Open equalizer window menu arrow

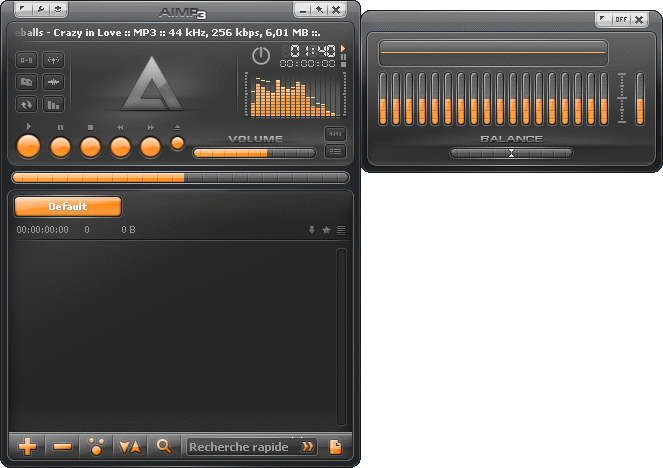pos(603,19)
